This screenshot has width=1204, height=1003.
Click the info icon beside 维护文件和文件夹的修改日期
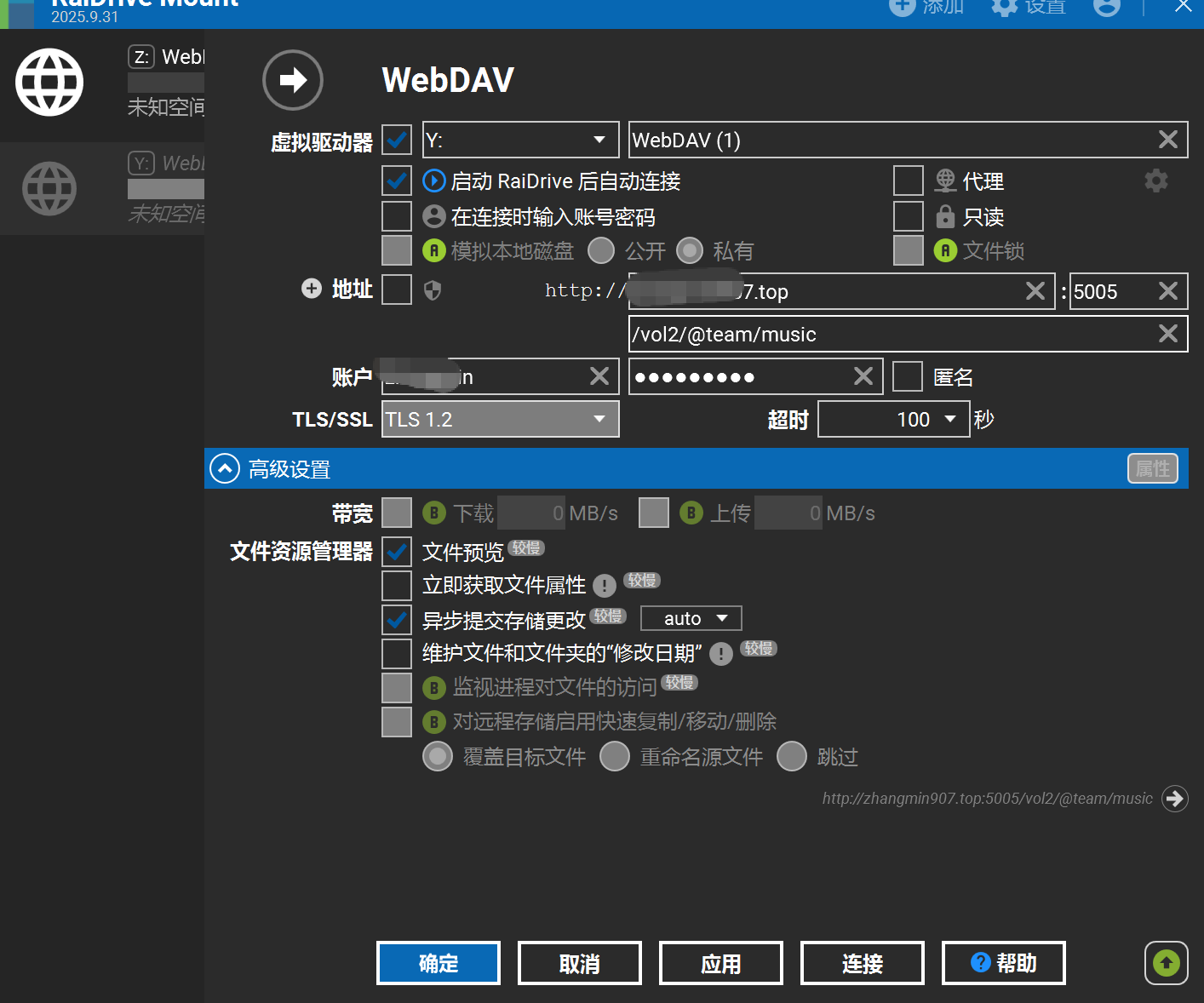721,654
